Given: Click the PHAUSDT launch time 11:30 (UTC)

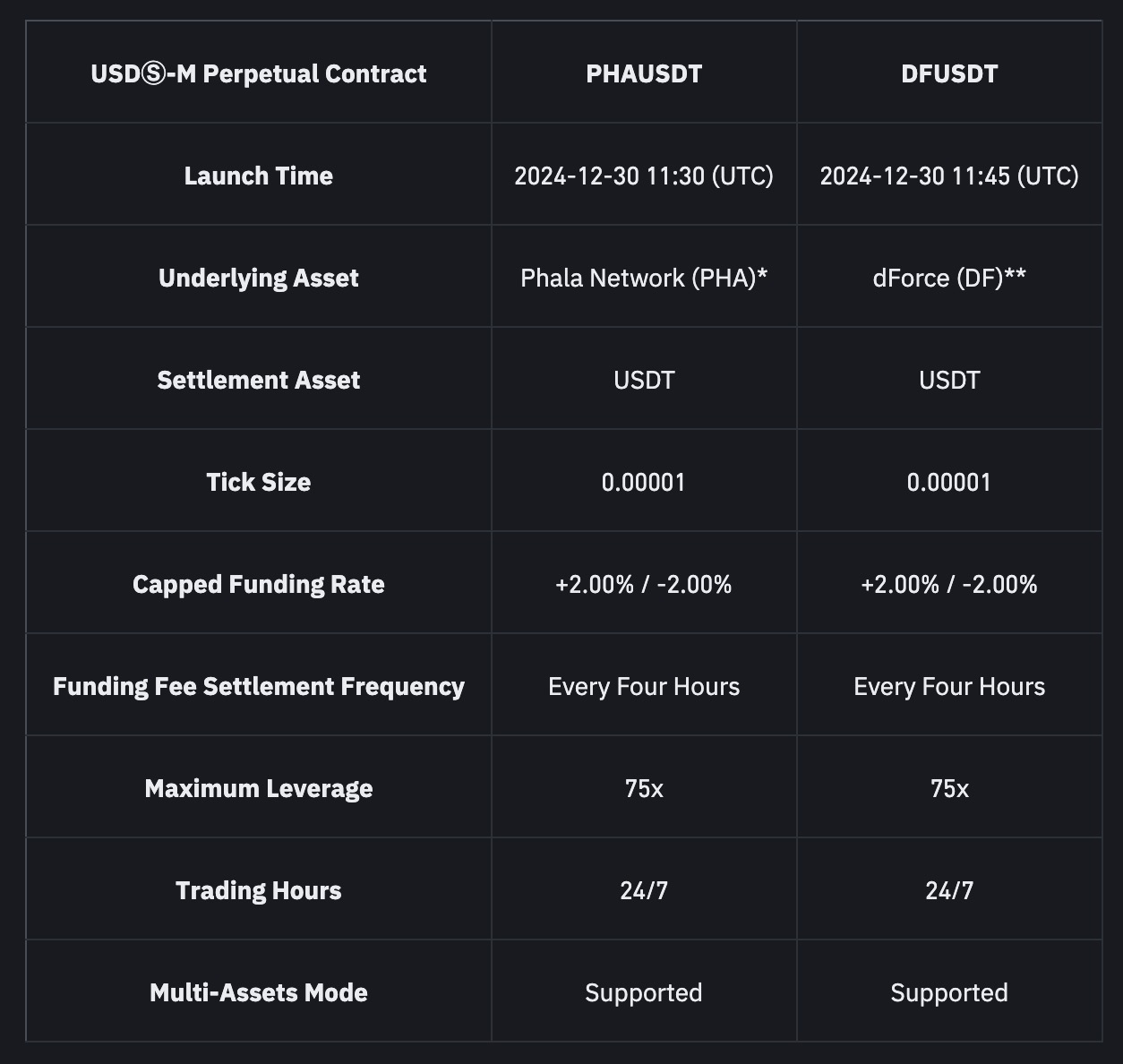Looking at the screenshot, I should pyautogui.click(x=644, y=176).
